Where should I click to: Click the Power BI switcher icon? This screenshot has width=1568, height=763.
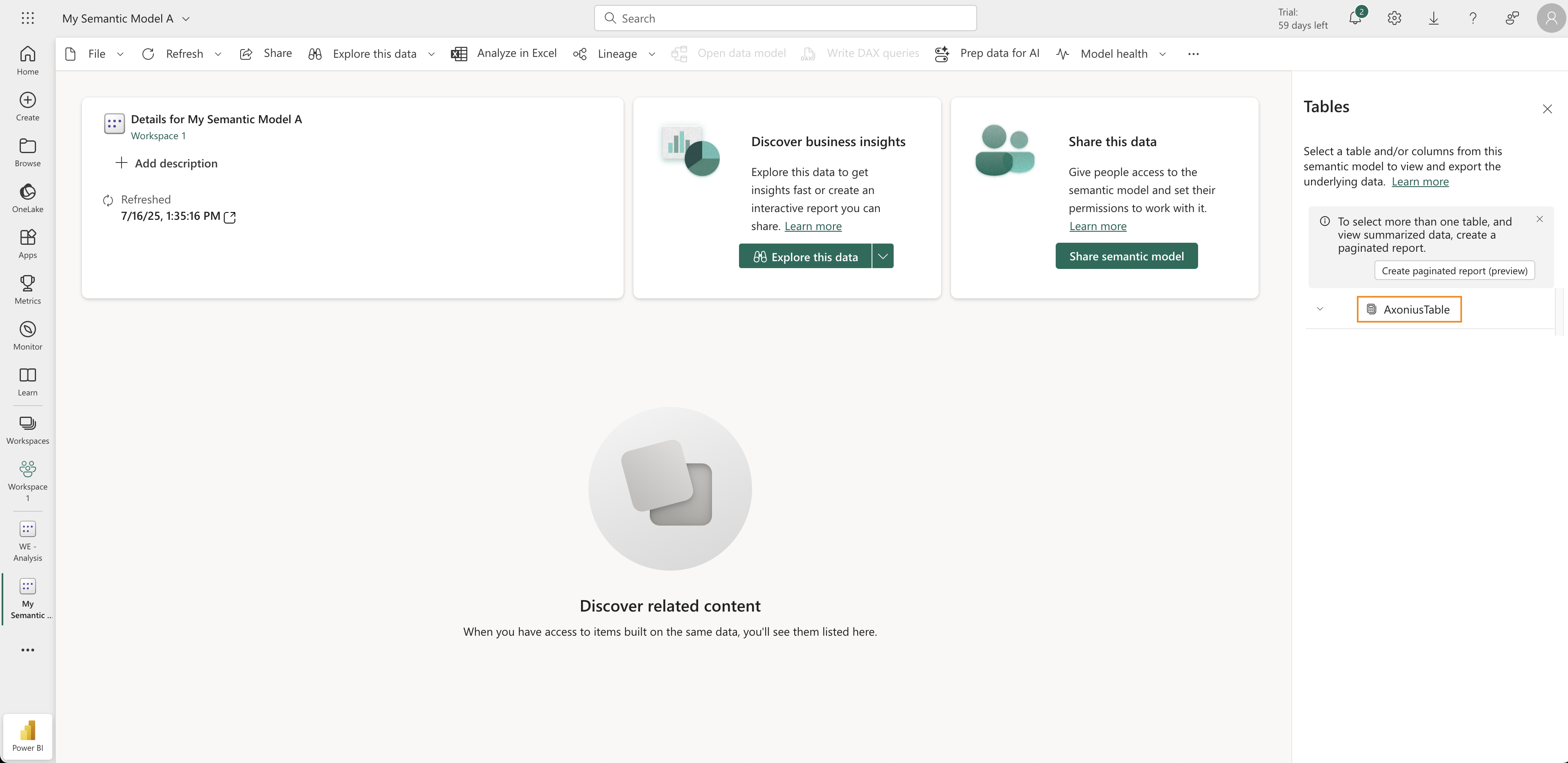[27, 736]
